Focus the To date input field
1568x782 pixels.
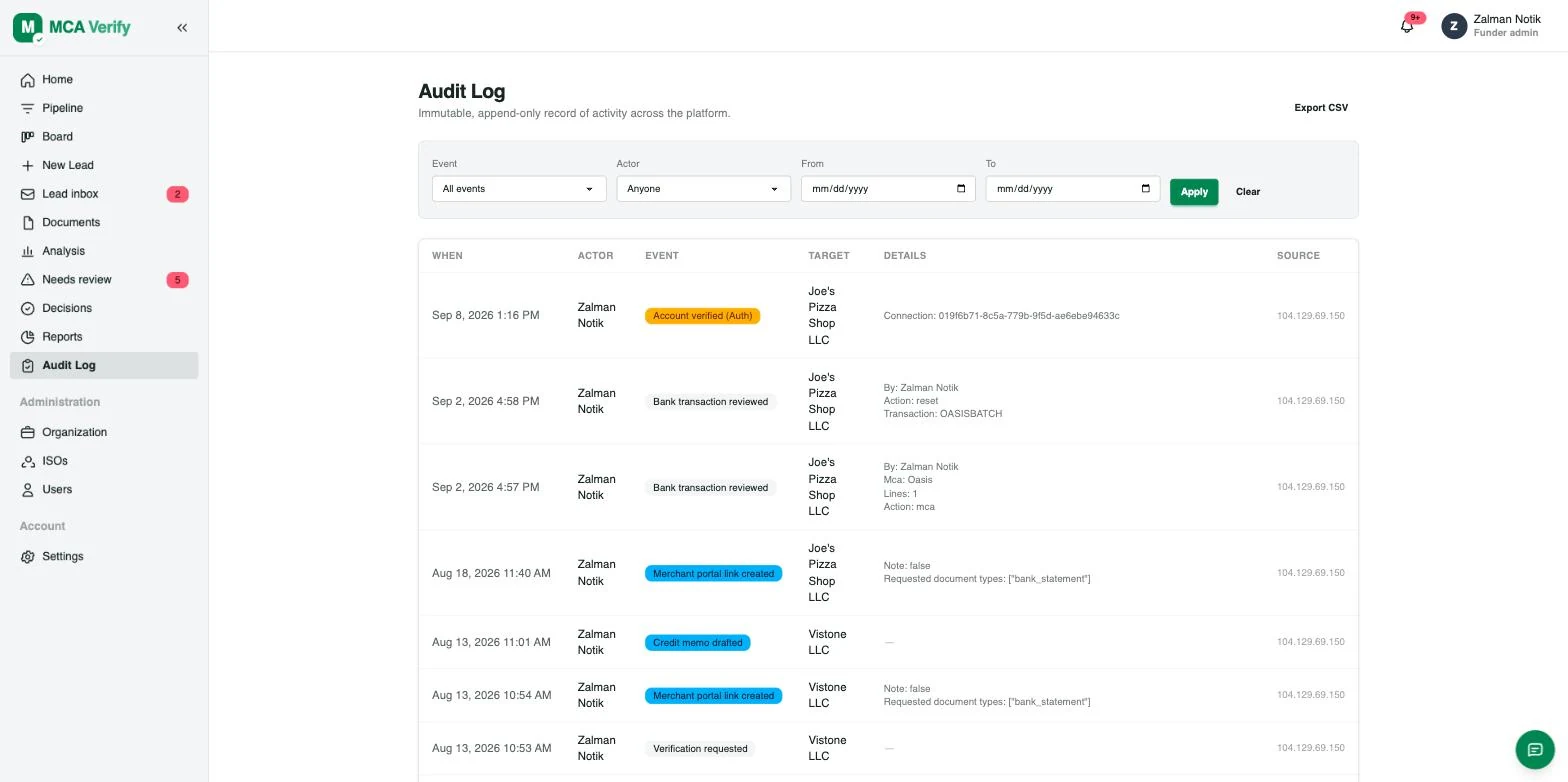(1073, 188)
